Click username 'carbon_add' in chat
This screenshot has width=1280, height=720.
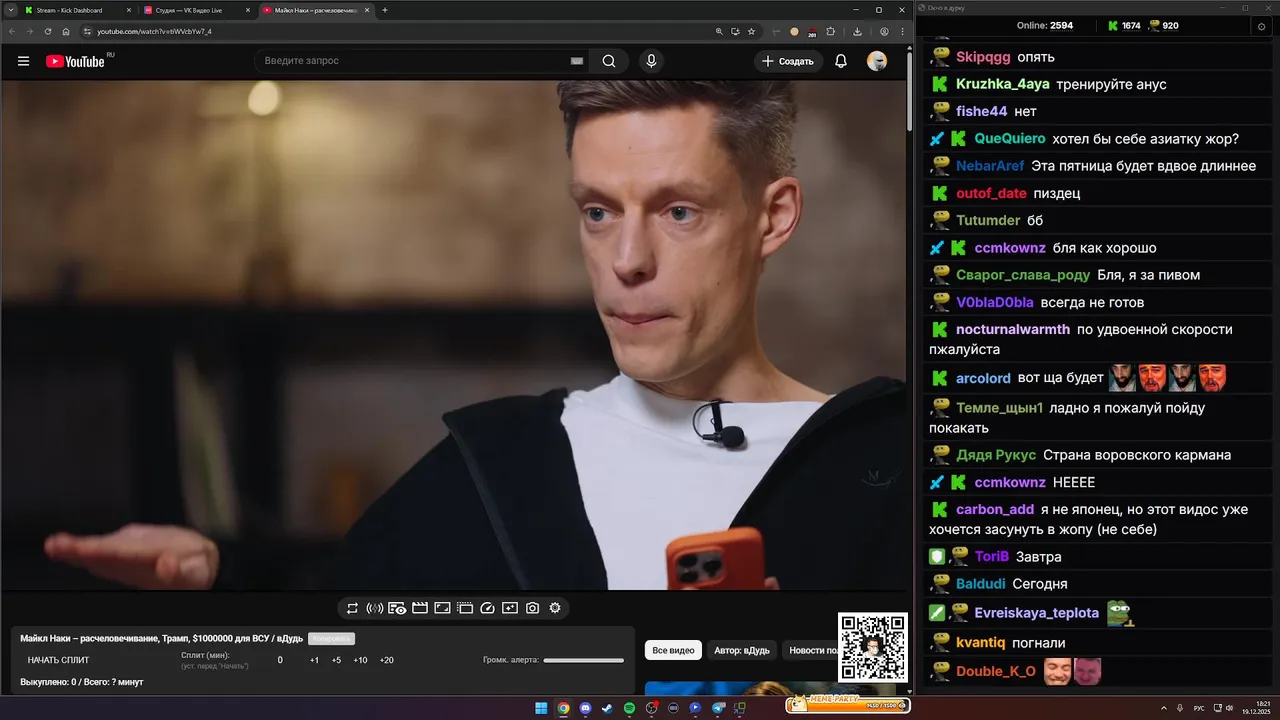995,509
